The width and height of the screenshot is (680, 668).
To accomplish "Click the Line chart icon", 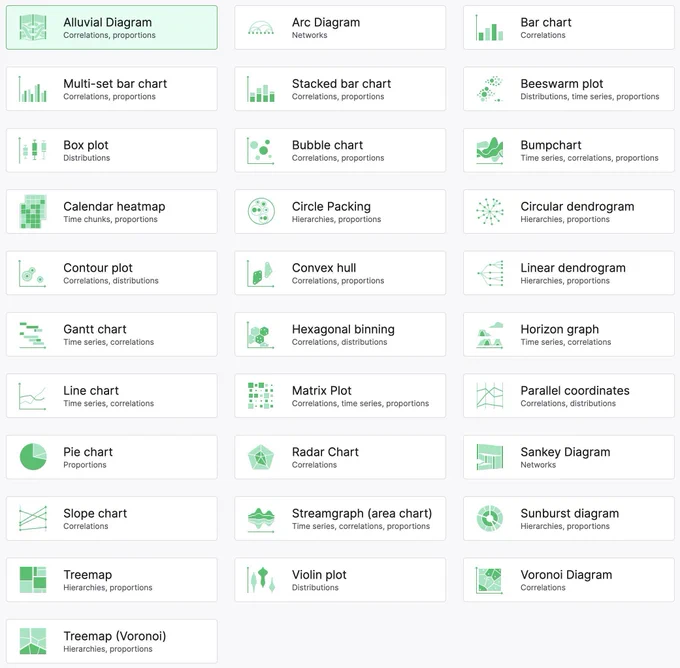I will tap(33, 396).
